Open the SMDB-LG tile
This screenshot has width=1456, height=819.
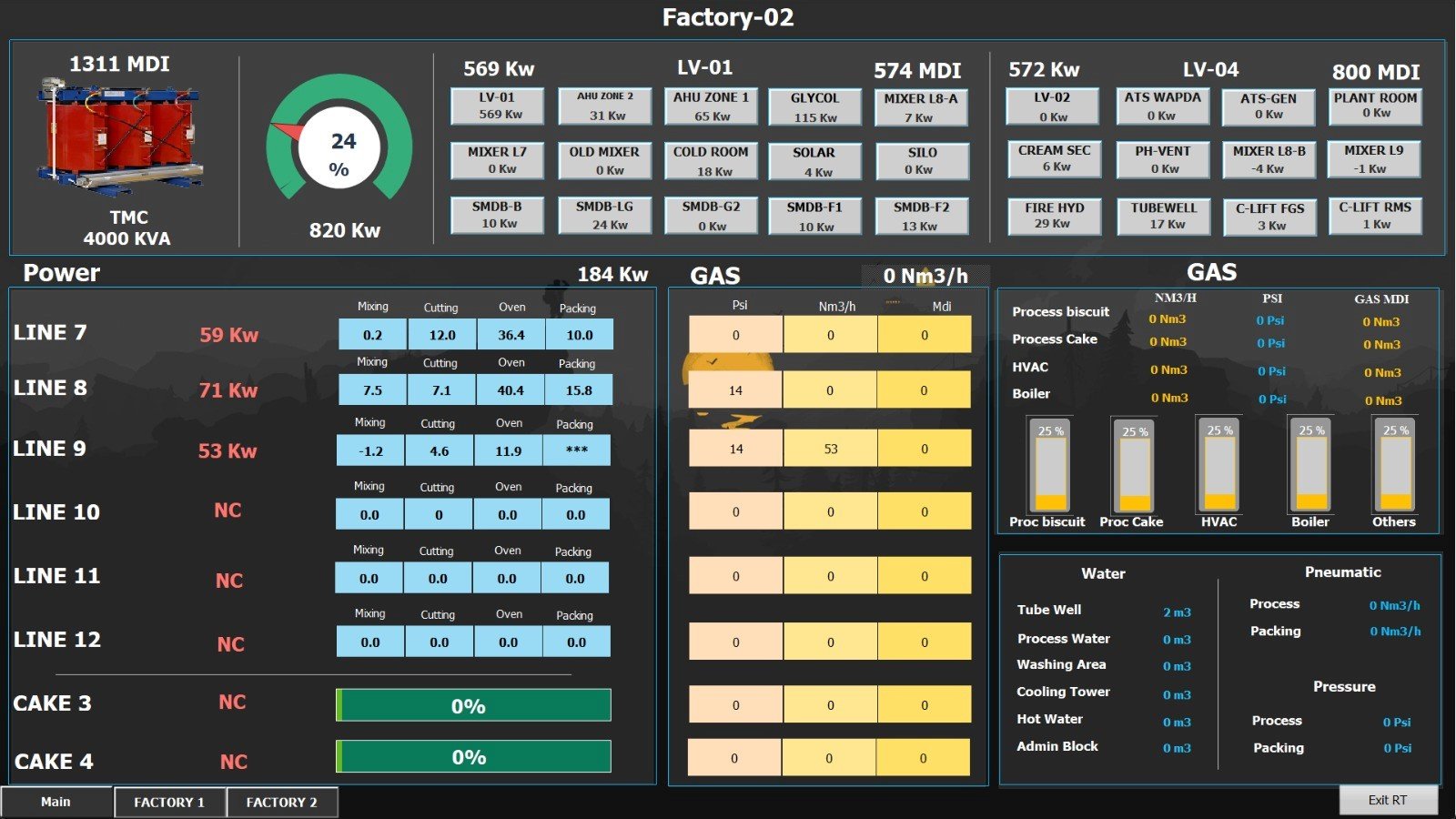pos(605,216)
